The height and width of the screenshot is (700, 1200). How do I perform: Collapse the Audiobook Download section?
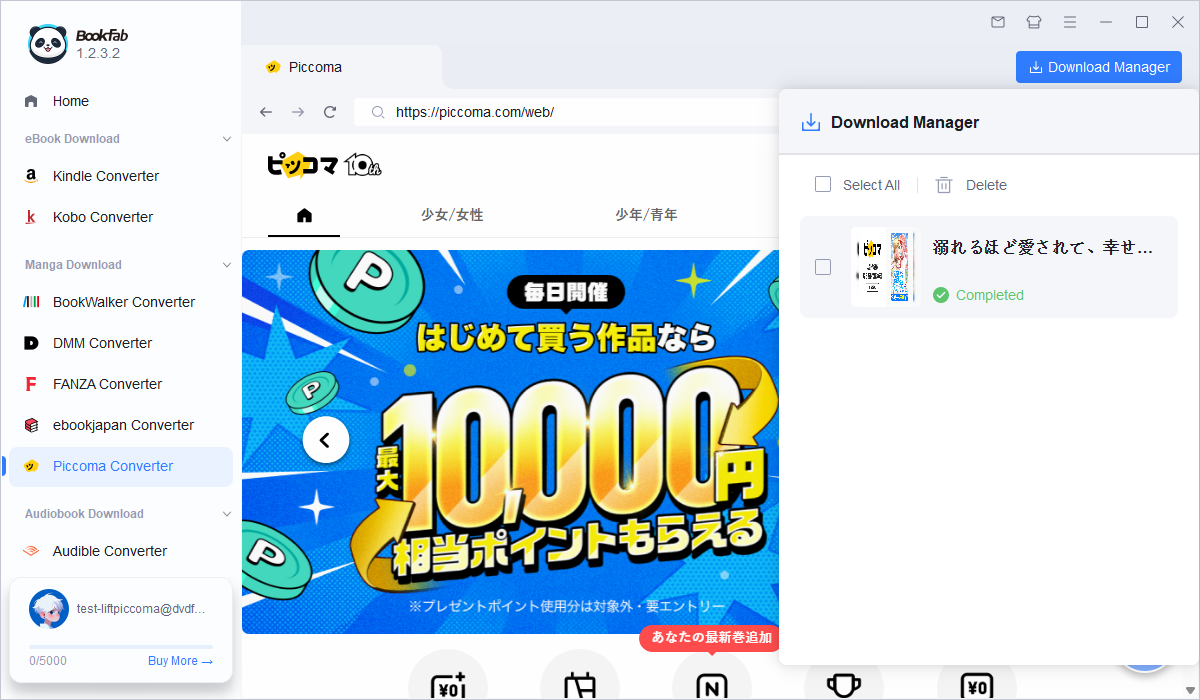(227, 514)
